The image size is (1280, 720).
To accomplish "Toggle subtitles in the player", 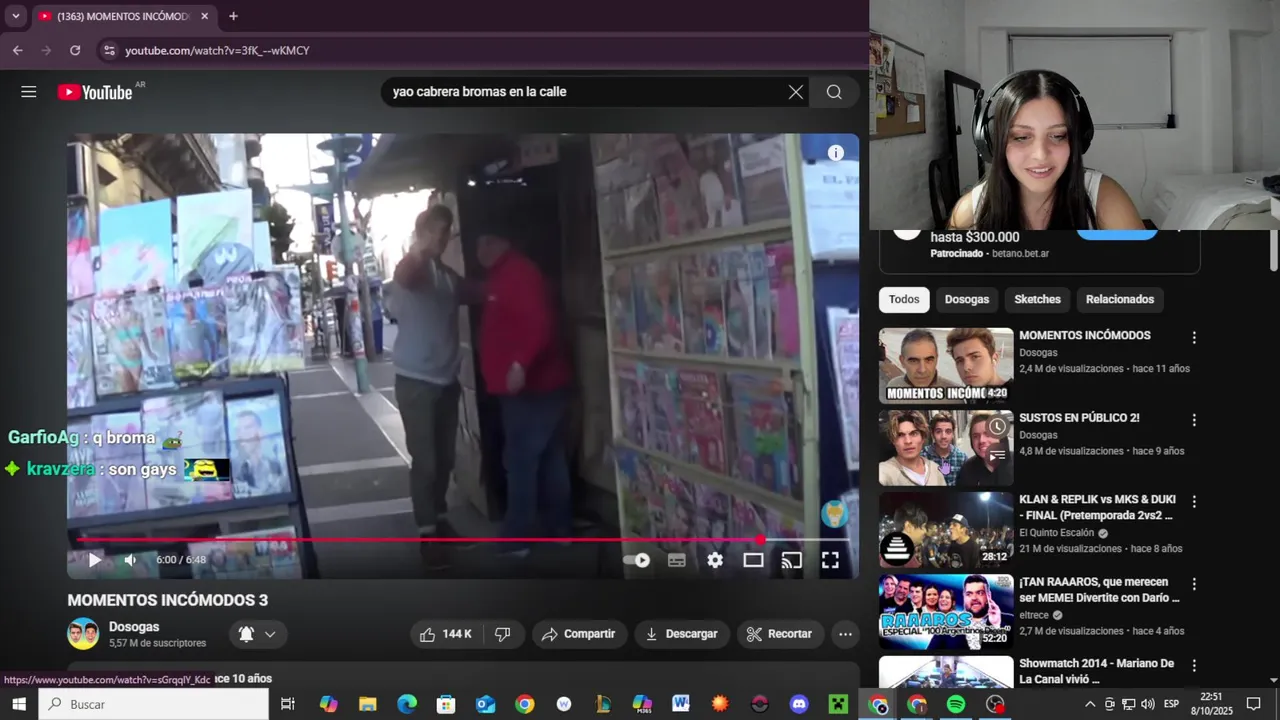I will coord(677,560).
